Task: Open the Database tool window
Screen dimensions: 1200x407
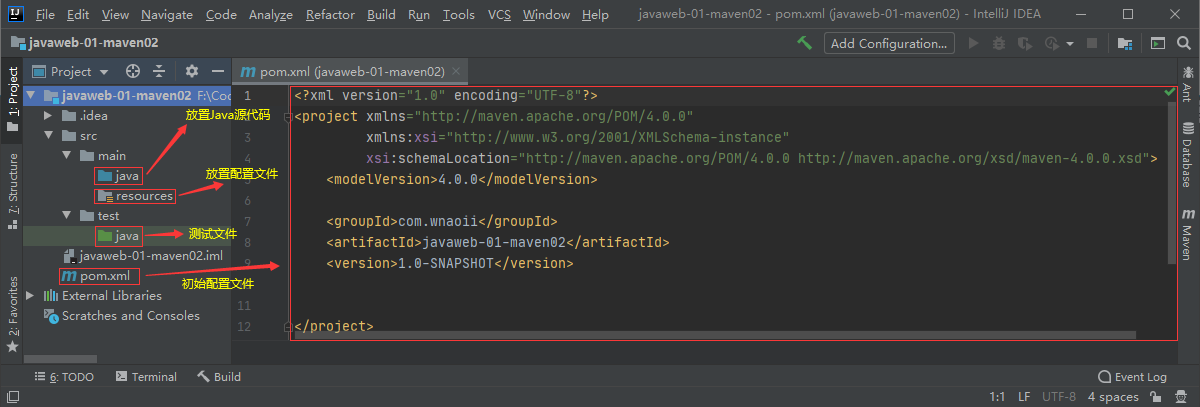Action: pyautogui.click(x=1187, y=155)
